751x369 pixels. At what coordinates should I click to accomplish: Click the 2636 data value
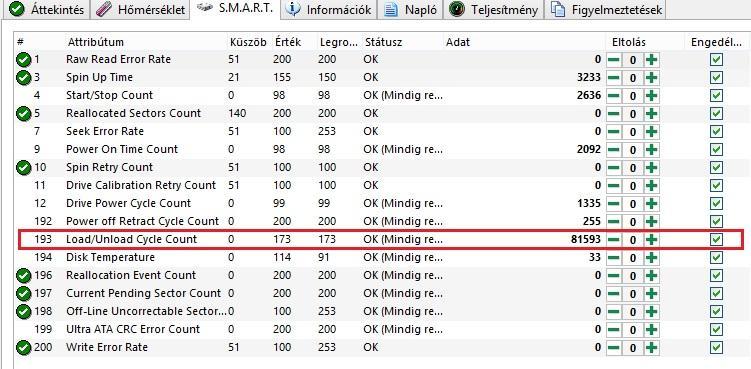tap(590, 96)
